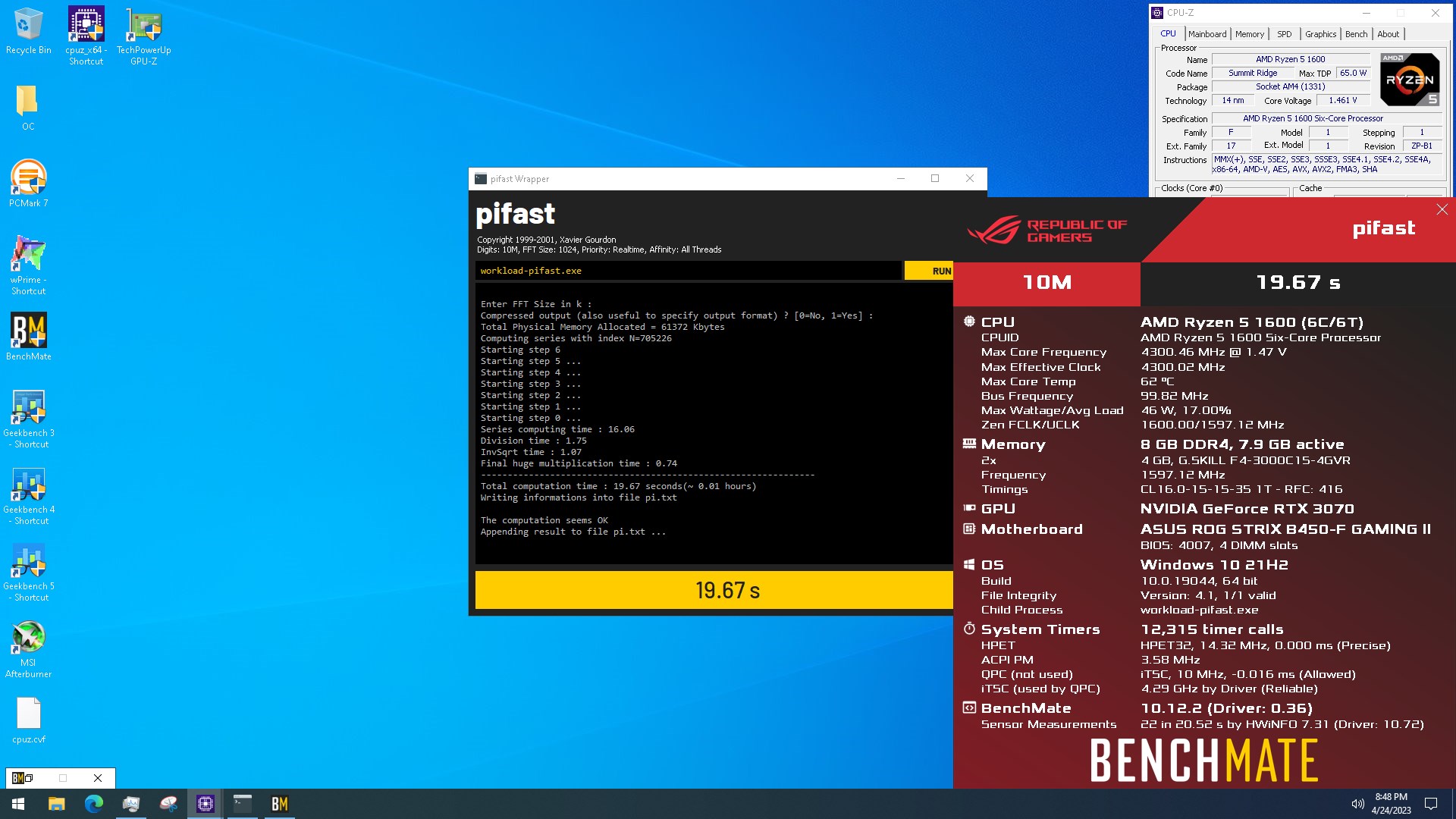Click the System Timers clock icon

click(969, 629)
